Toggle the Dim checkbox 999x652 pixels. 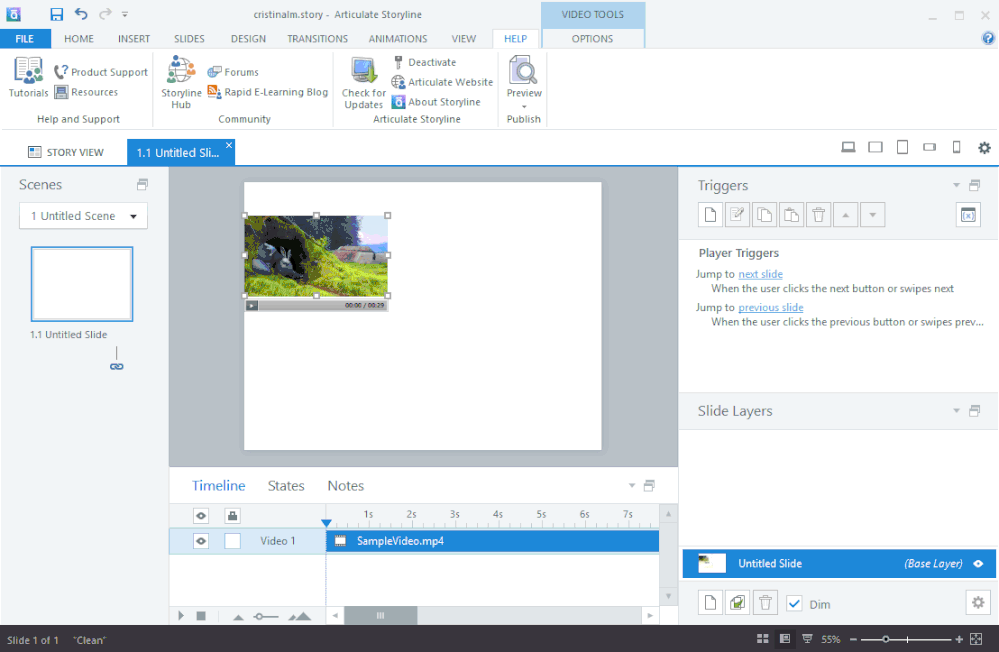[x=794, y=603]
